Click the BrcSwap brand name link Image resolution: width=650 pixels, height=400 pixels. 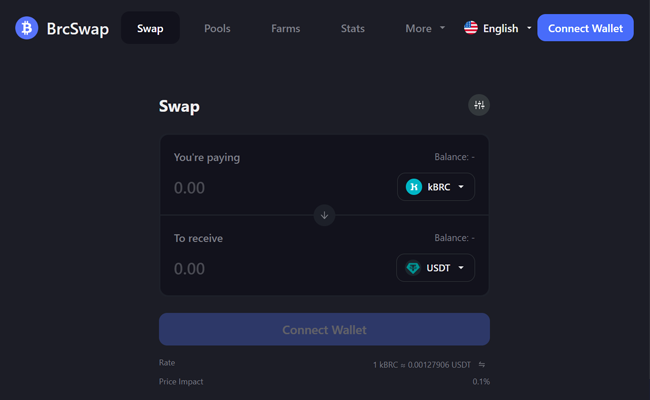coord(78,29)
